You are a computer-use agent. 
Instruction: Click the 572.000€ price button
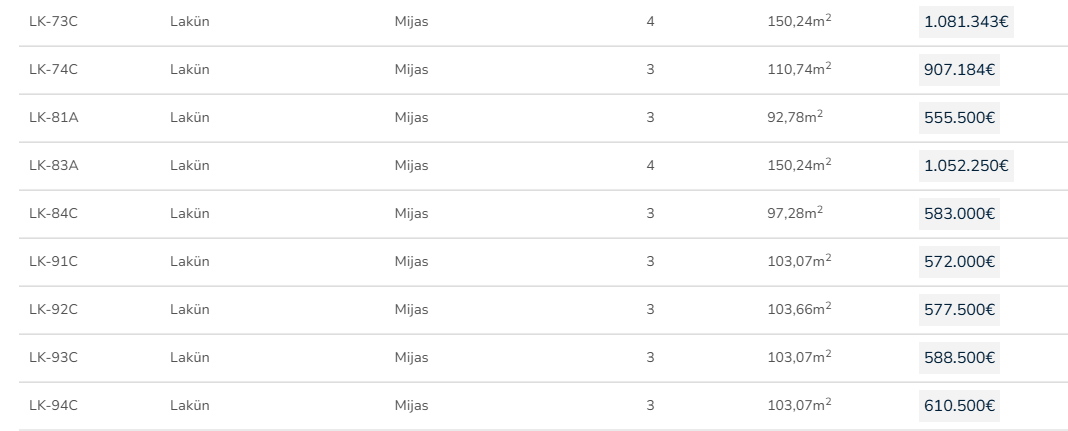[959, 261]
